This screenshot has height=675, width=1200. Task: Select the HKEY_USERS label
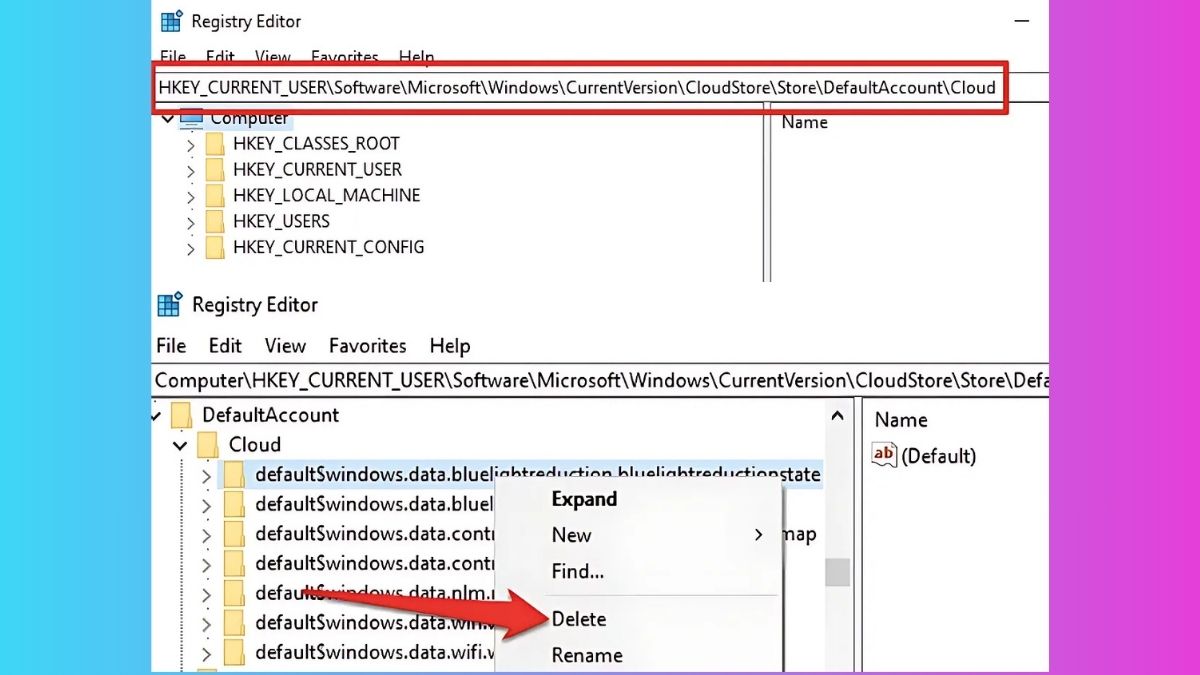[281, 221]
